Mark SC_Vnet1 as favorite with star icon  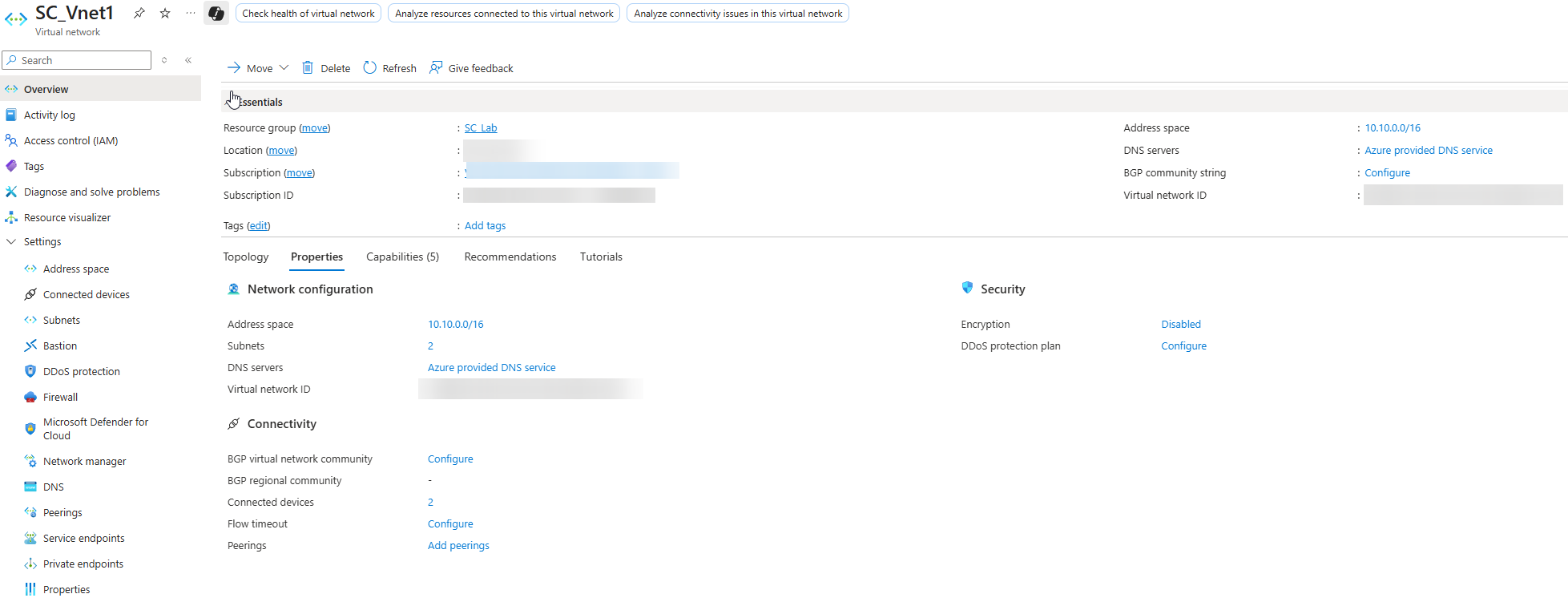pyautogui.click(x=165, y=14)
